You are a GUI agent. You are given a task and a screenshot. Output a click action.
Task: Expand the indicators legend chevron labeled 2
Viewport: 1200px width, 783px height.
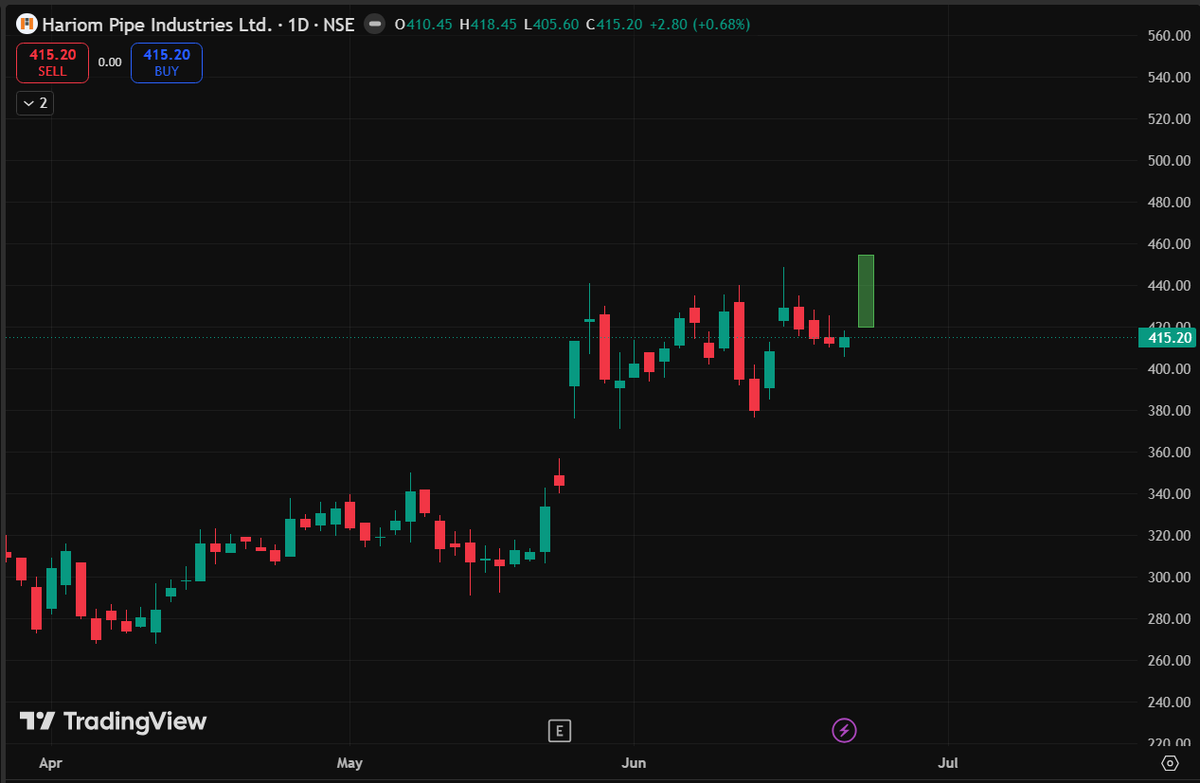pos(35,103)
